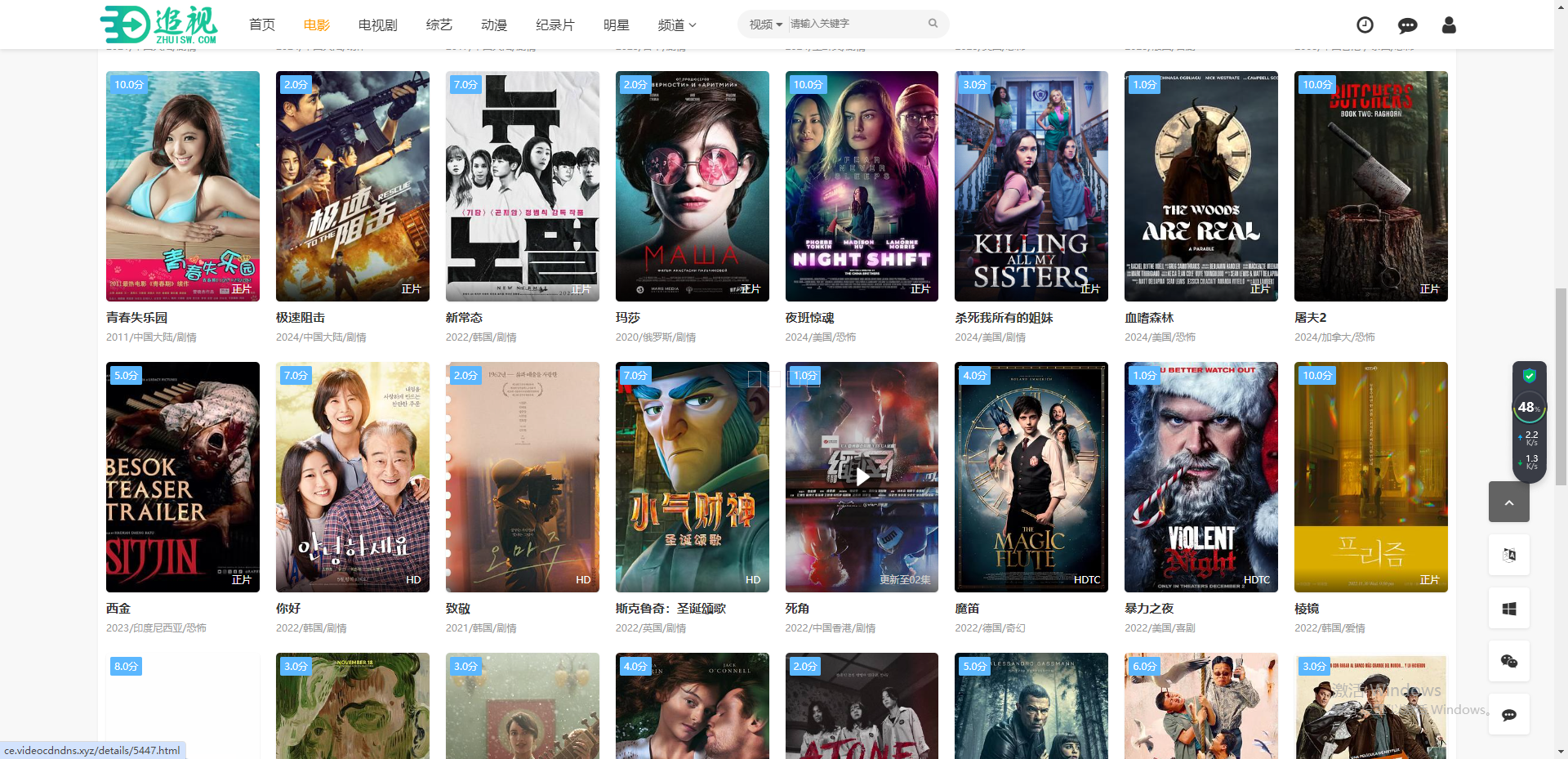Screen dimensions: 1568x759
Task: Click the green shield security widget icon
Action: coord(1529,376)
